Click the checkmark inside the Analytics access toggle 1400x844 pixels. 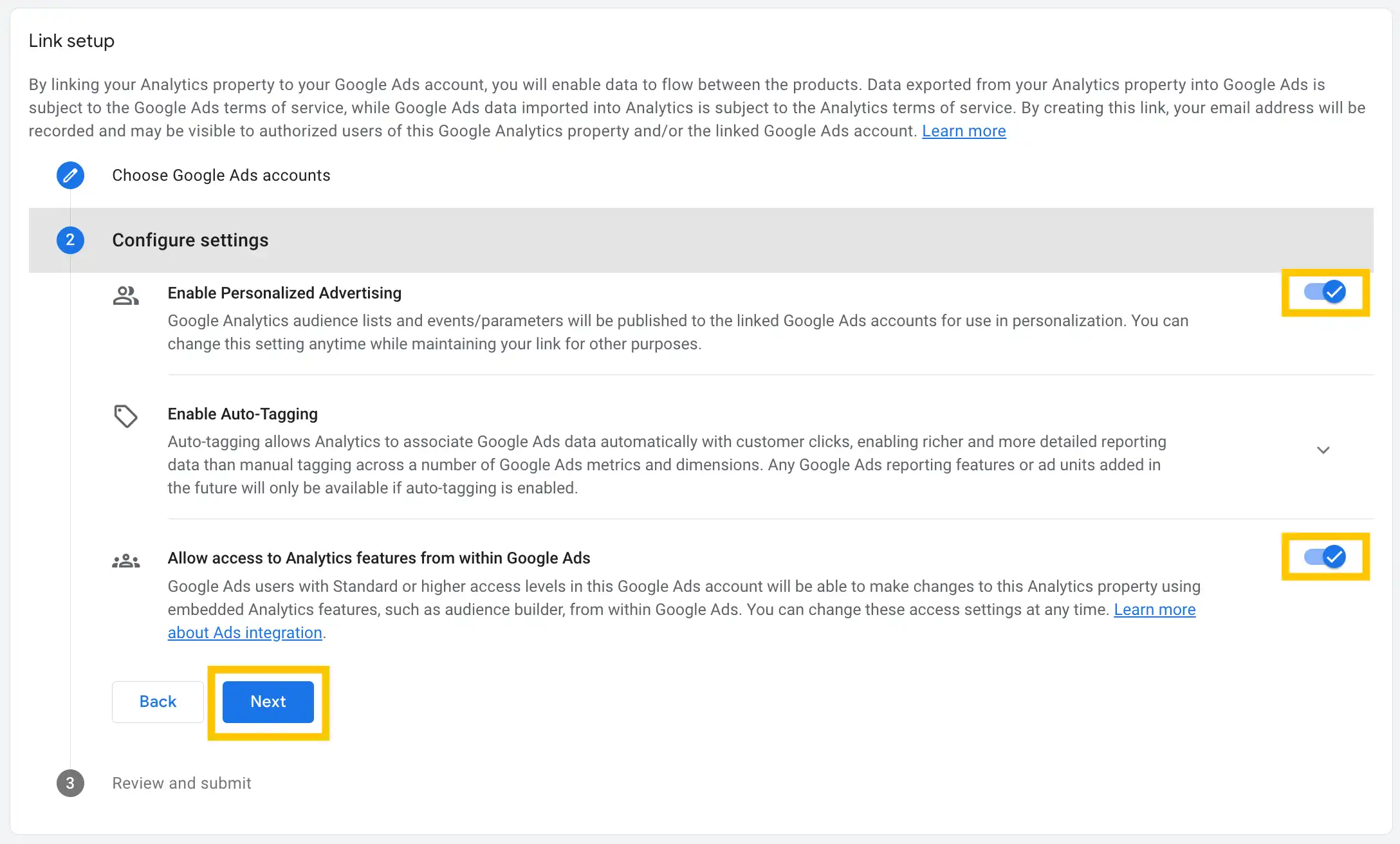point(1334,557)
